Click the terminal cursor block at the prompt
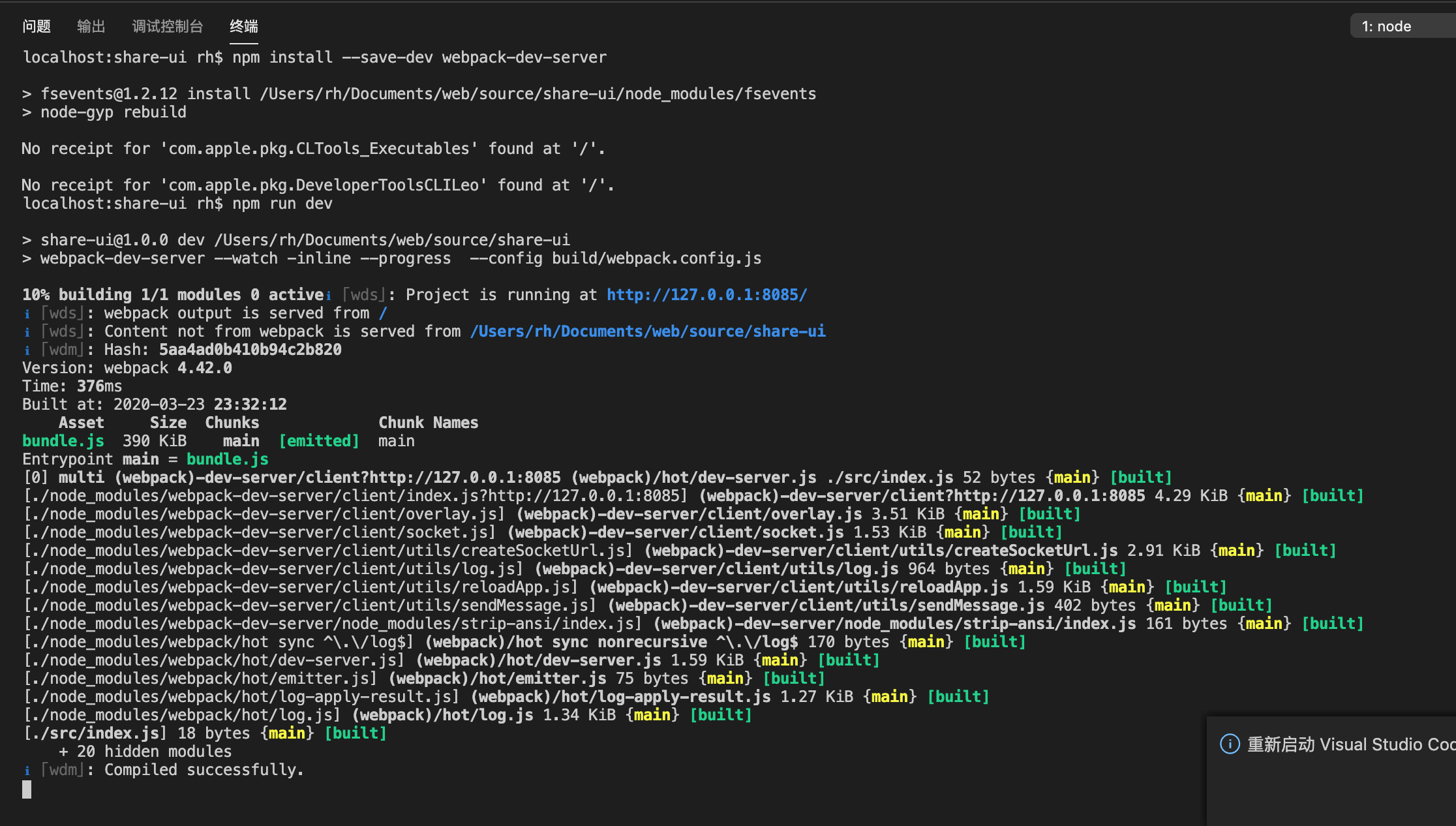 point(27,789)
